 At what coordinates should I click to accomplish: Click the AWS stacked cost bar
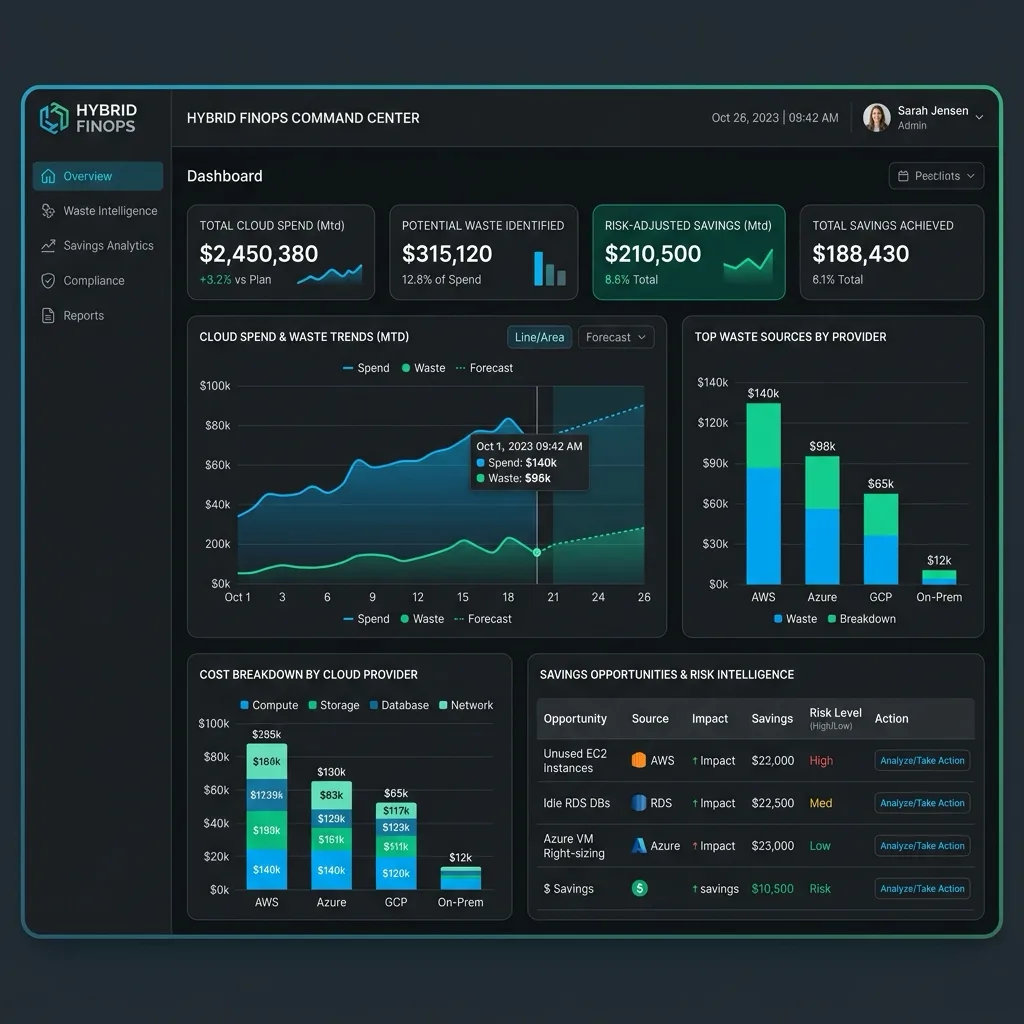pyautogui.click(x=266, y=816)
